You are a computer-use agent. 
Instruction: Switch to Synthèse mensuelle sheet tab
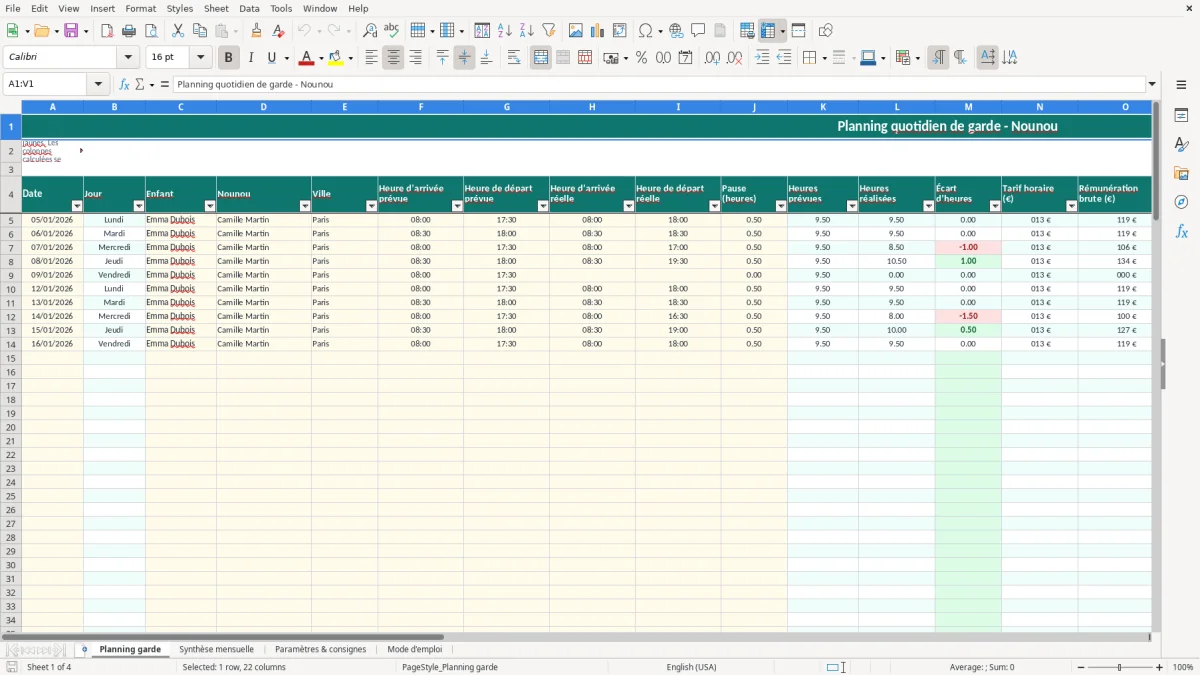[217, 650]
